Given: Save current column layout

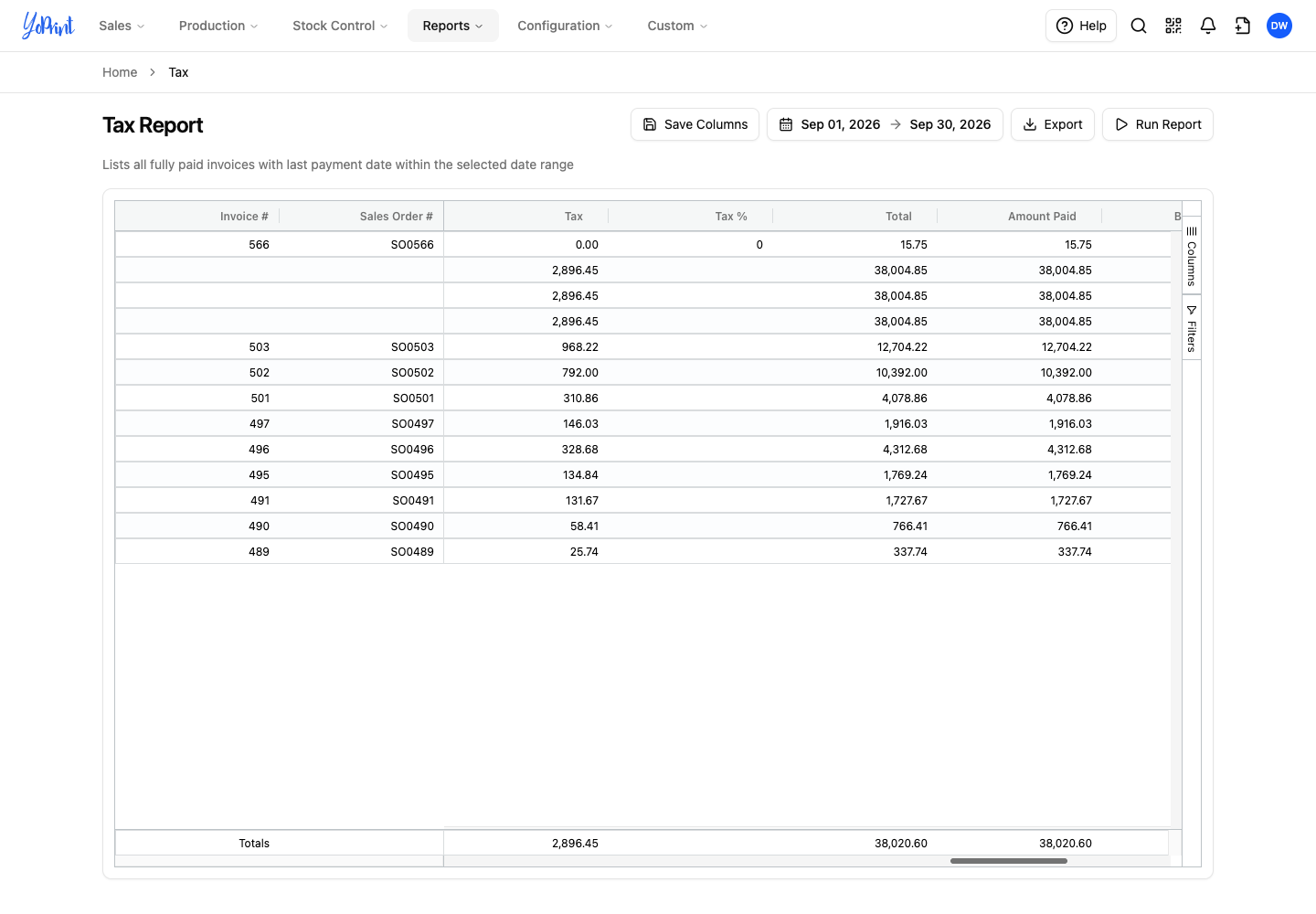Looking at the screenshot, I should pyautogui.click(x=695, y=124).
